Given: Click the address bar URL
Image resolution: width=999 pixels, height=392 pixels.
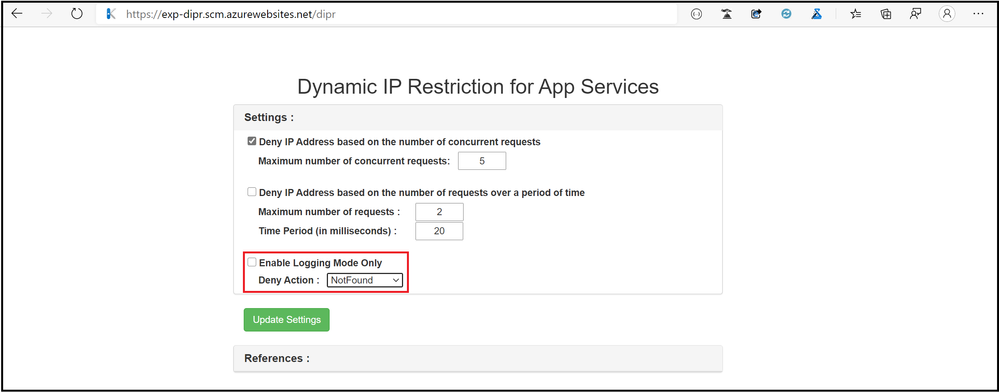Looking at the screenshot, I should pos(230,14).
